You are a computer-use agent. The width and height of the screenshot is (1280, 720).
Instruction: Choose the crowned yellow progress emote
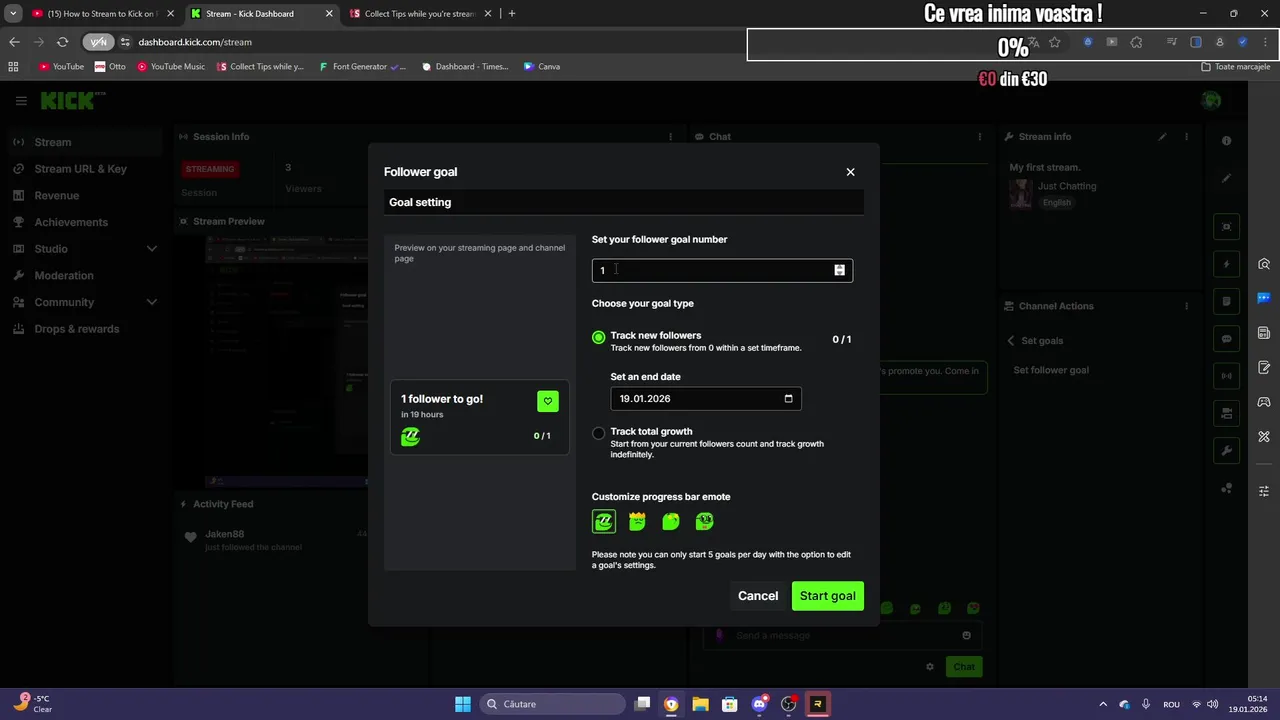point(637,521)
